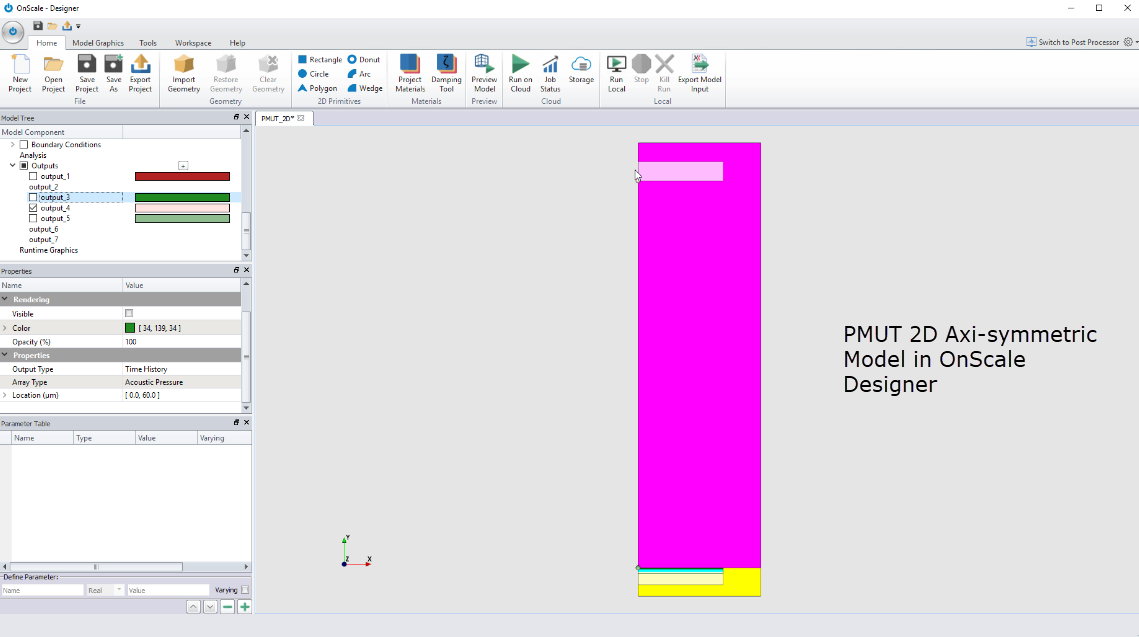Click the quick access open folder icon
1139x637 pixels.
point(52,26)
